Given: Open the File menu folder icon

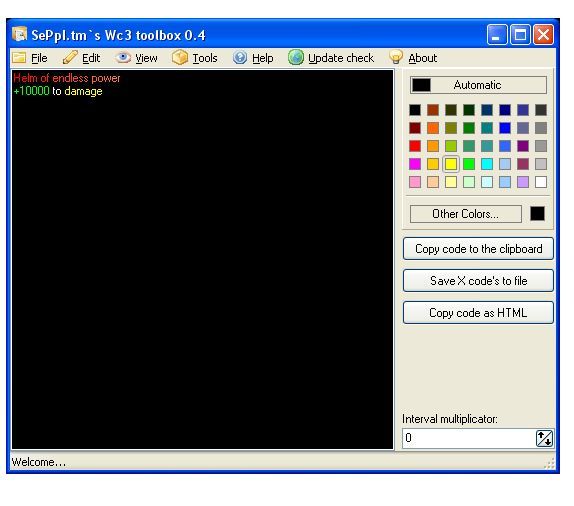Looking at the screenshot, I should click(19, 58).
